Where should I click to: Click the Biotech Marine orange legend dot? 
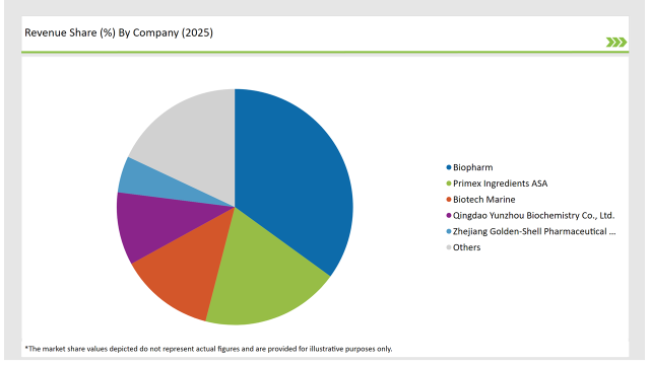pos(449,200)
